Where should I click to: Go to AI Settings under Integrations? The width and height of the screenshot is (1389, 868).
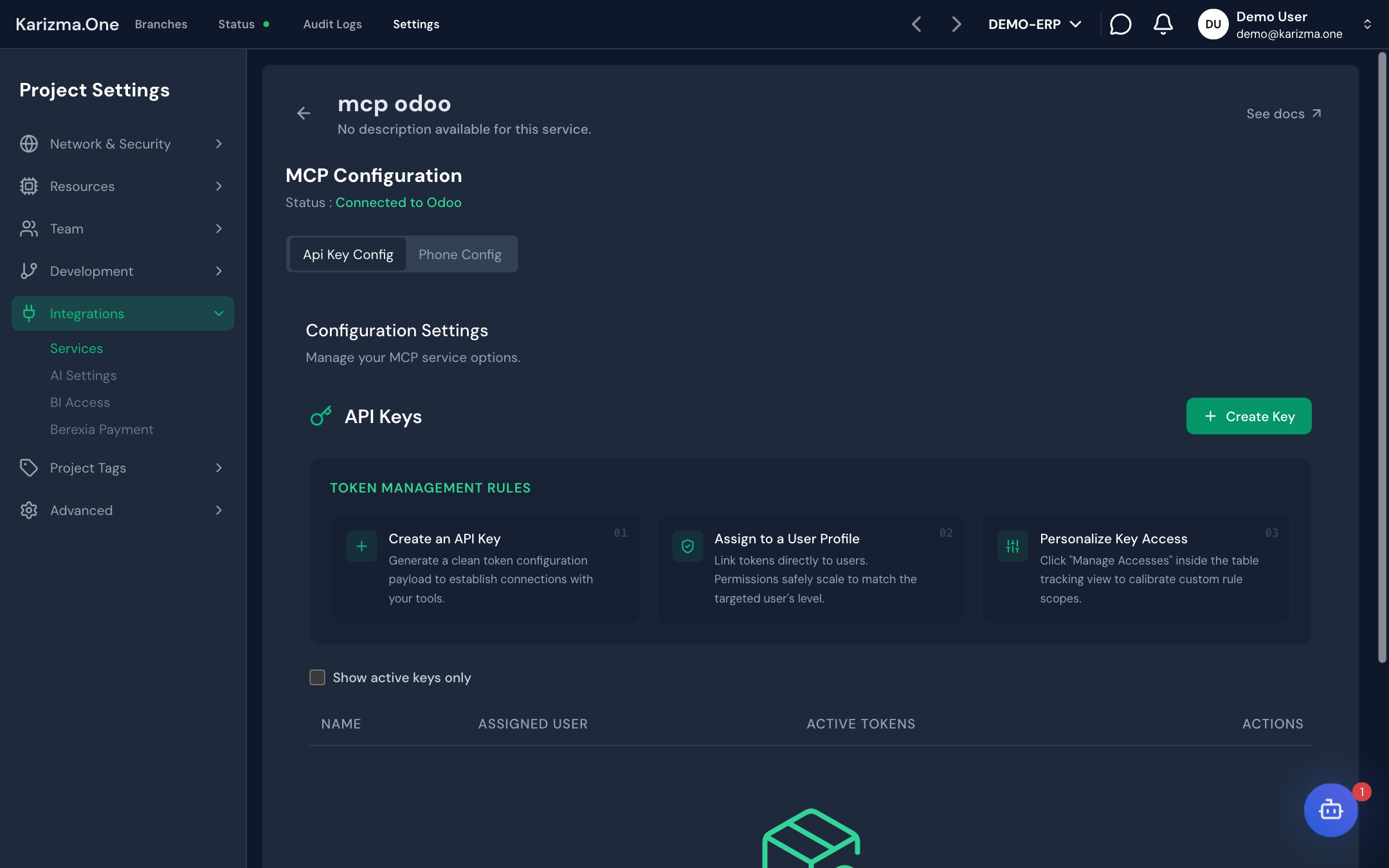(x=84, y=375)
